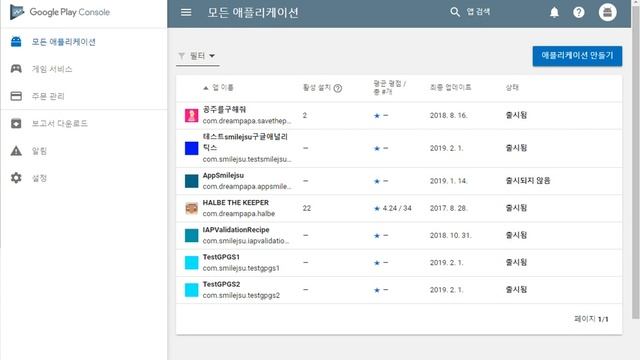Click the search magnifier icon

pos(455,12)
